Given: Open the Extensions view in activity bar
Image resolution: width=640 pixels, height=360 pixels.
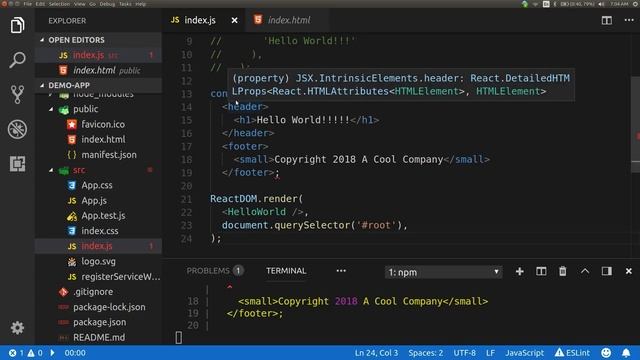Looking at the screenshot, I should click(x=17, y=164).
